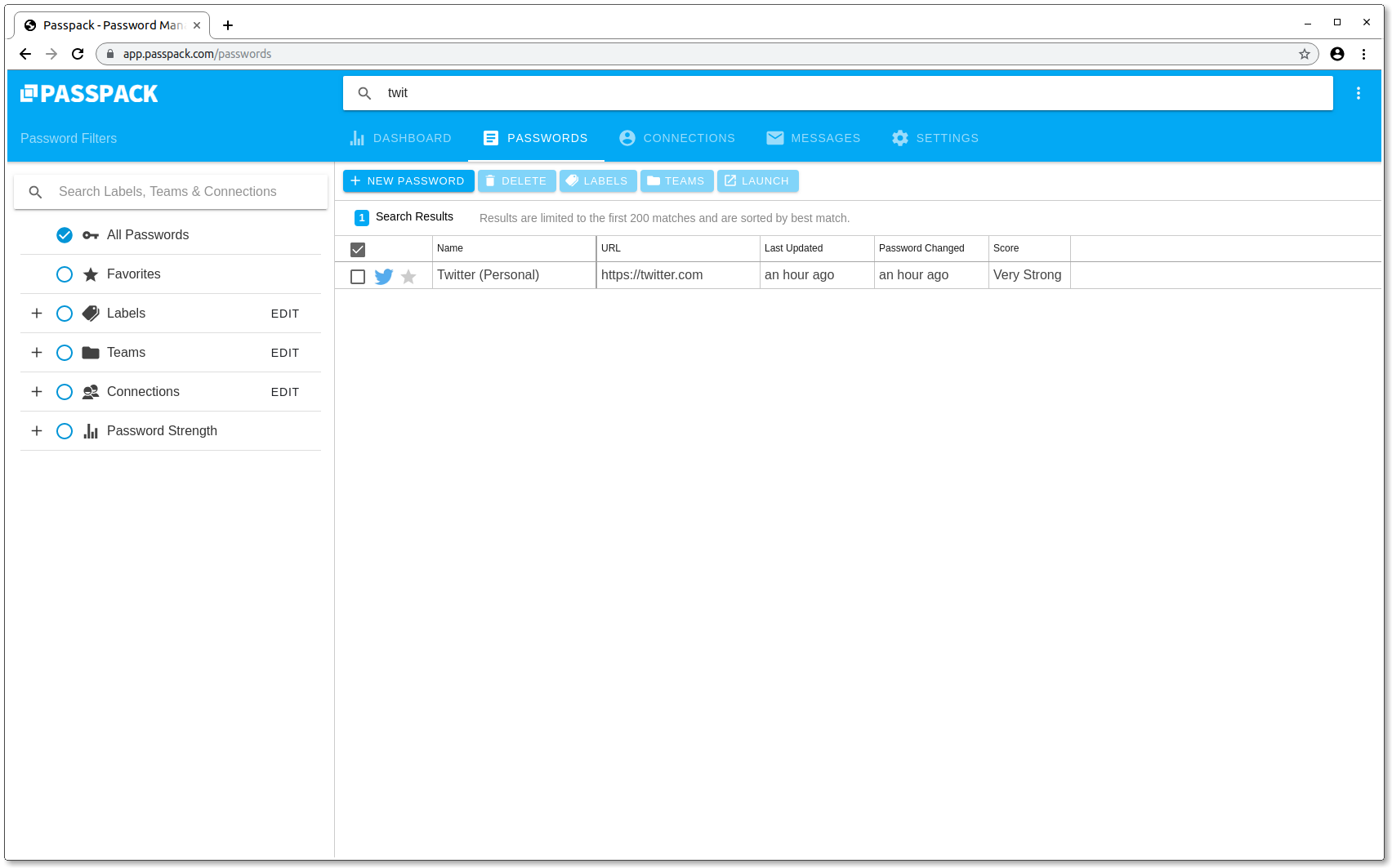
Task: Open the three-dot menu in Passpack header
Action: (1359, 93)
